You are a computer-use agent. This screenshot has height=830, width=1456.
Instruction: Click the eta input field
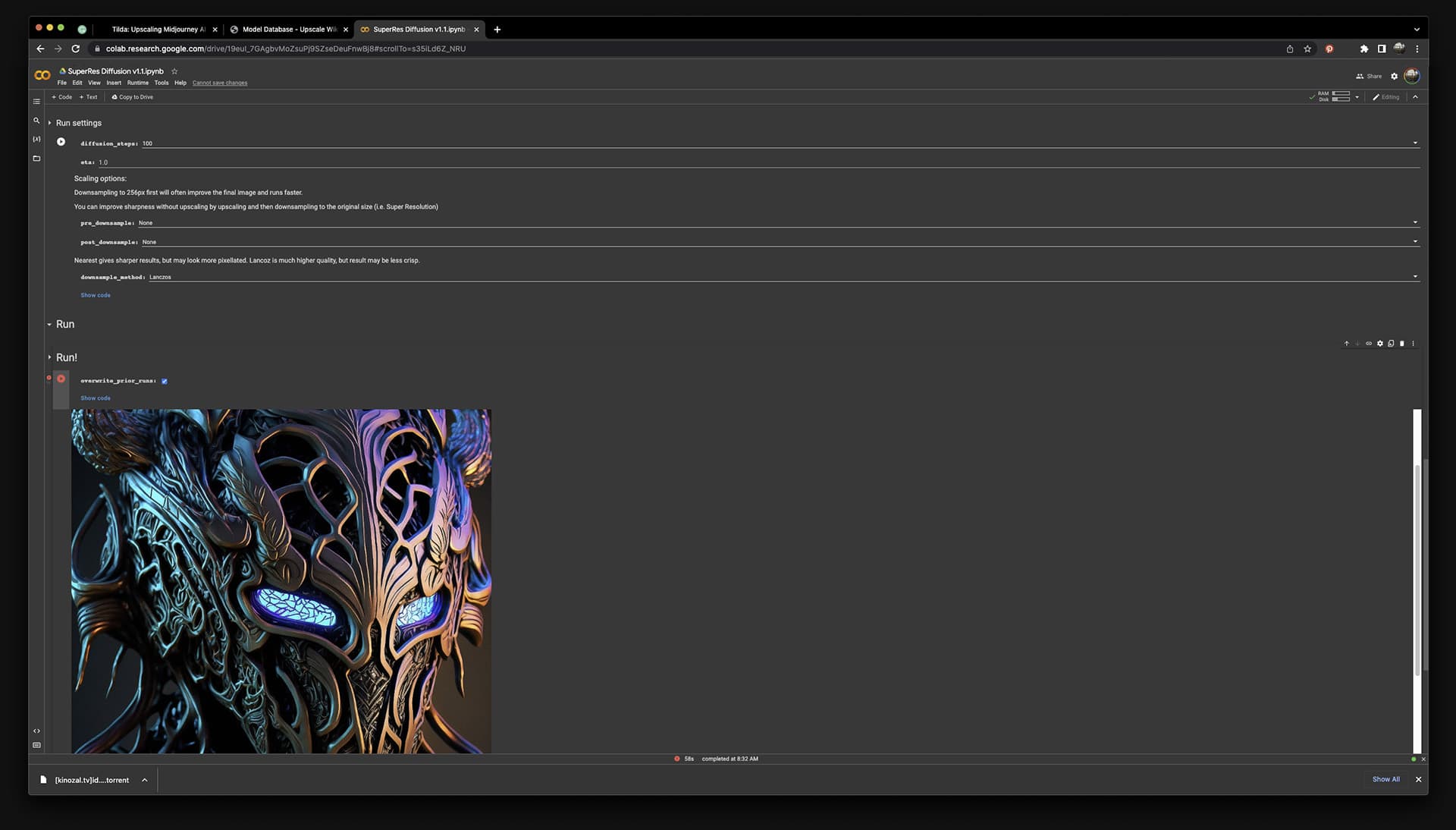click(x=758, y=162)
